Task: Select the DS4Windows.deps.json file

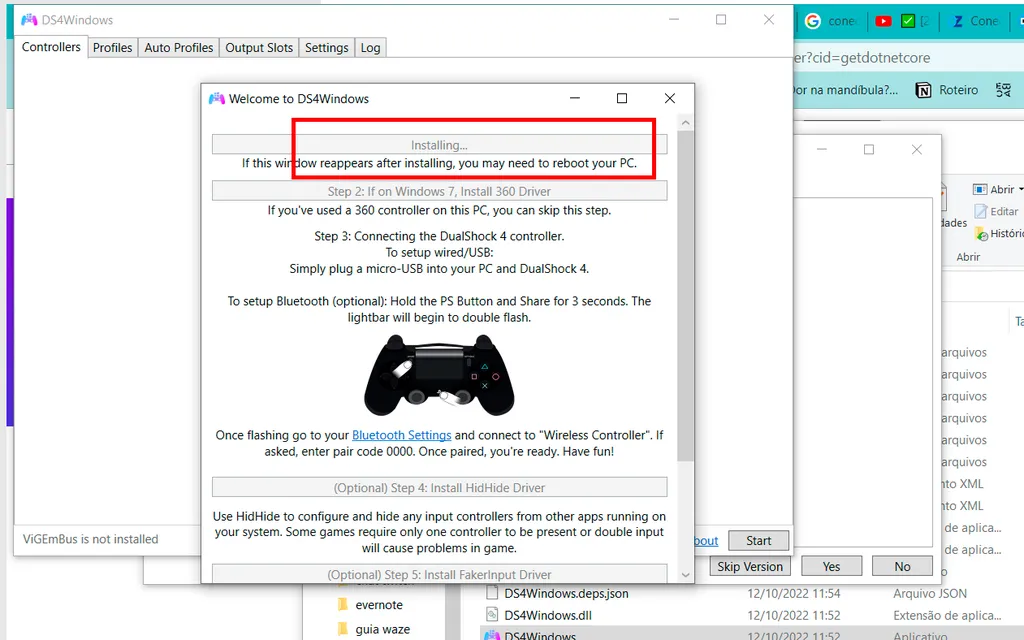Action: coord(566,594)
